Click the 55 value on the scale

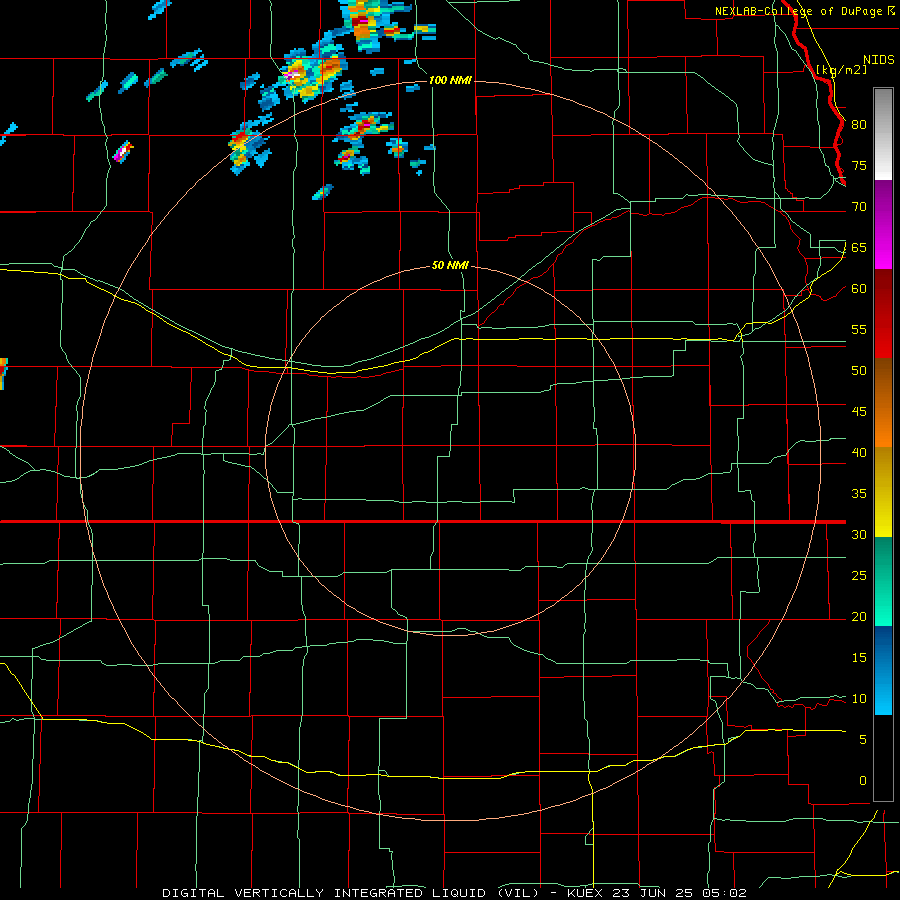coord(859,329)
